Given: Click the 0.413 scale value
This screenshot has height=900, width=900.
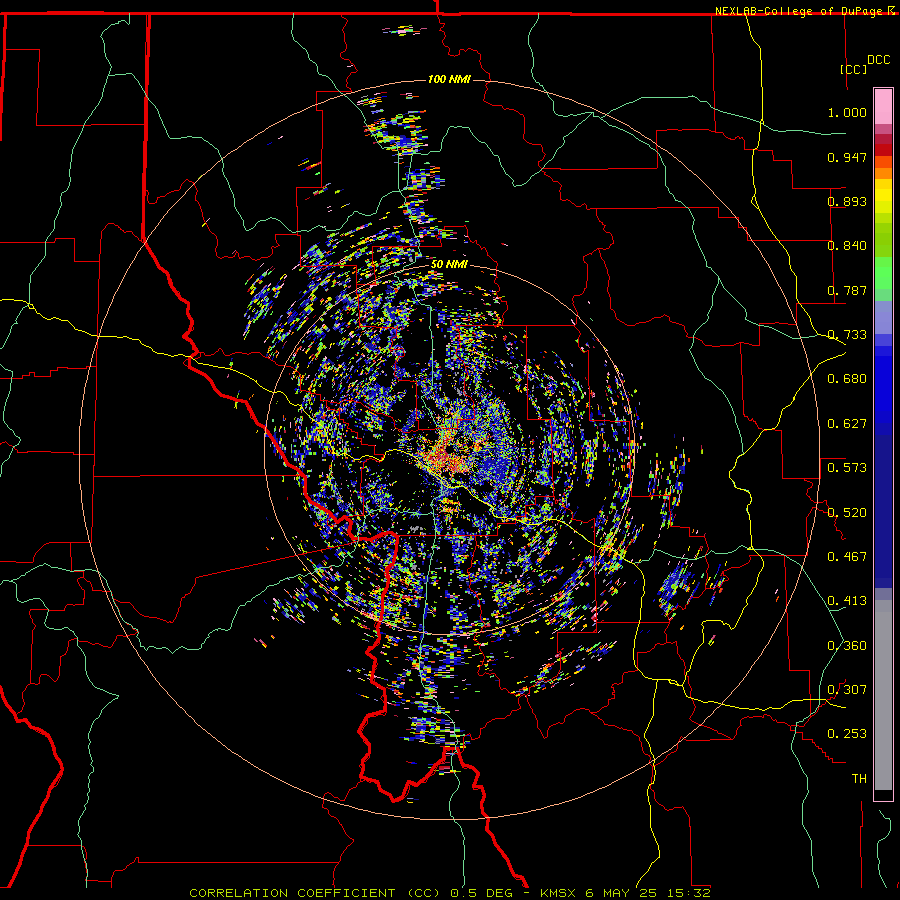Looking at the screenshot, I should point(847,601).
